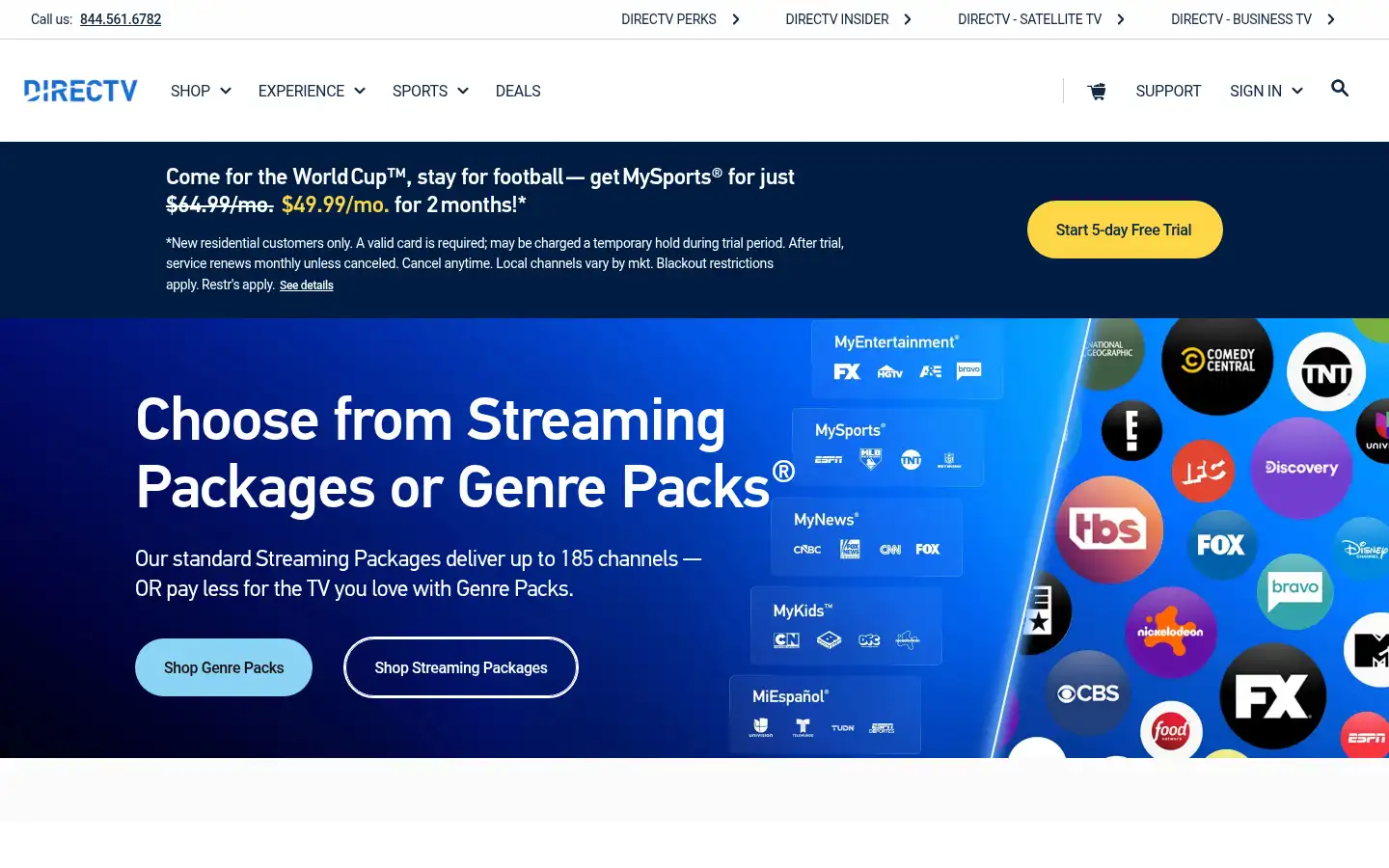Click the CNBC logo in the MyNews card
Image resolution: width=1389 pixels, height=868 pixels.
807,550
